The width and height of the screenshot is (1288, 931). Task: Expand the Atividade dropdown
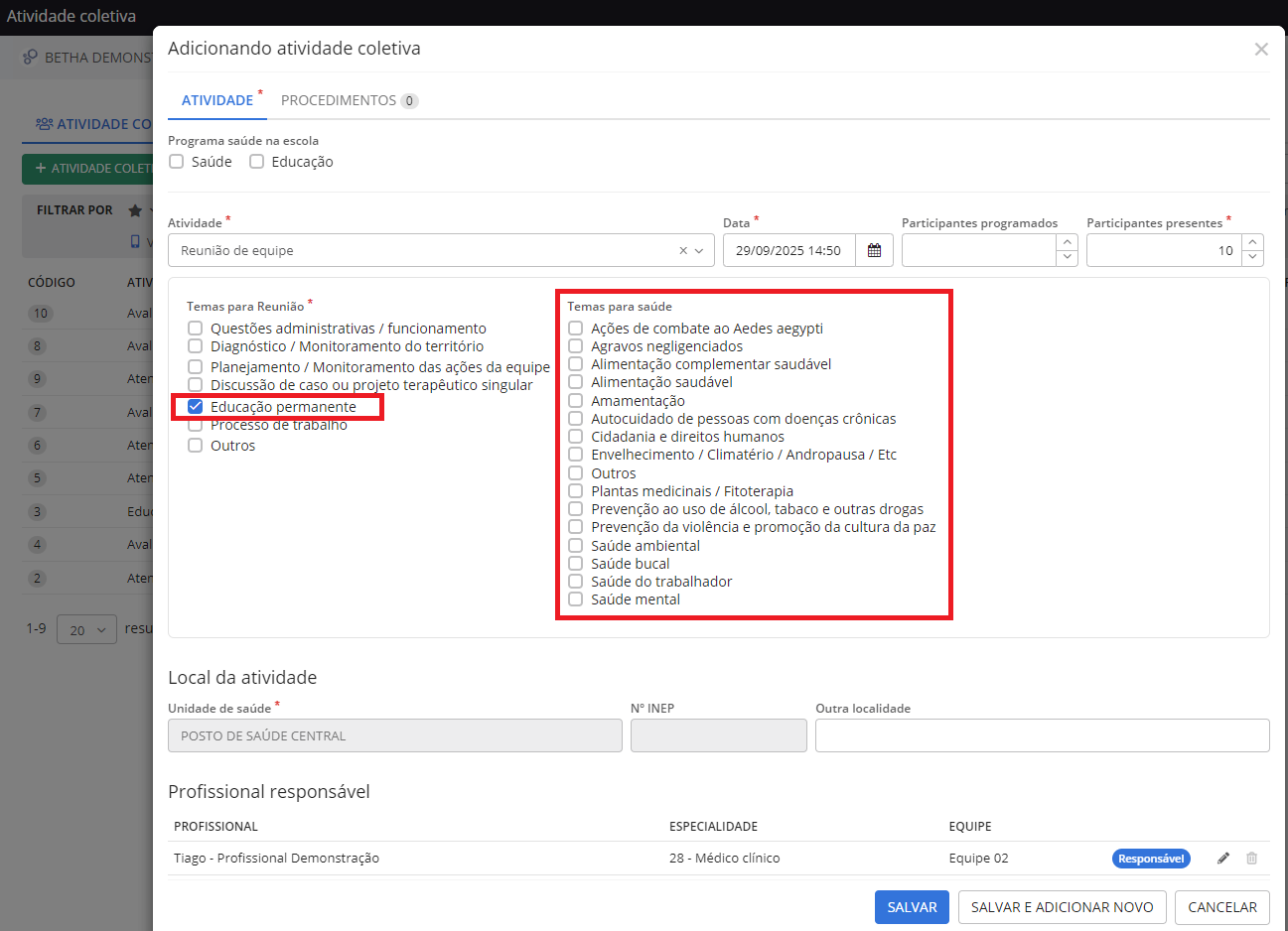click(x=699, y=251)
